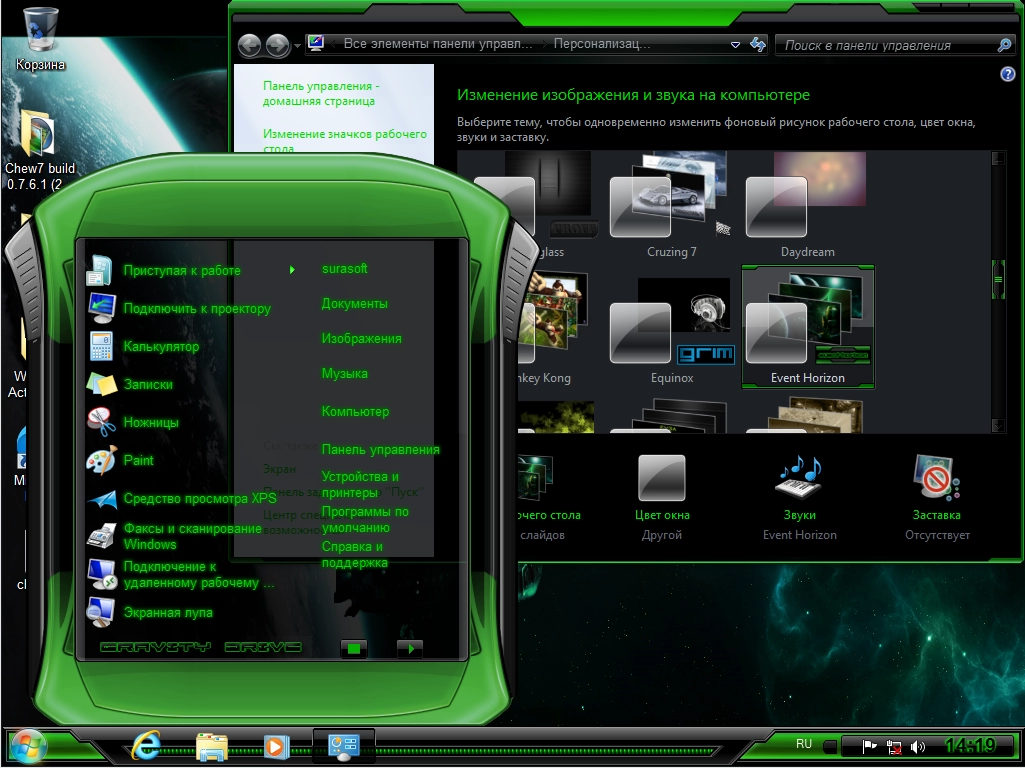Click the volume speaker icon in tray

click(x=918, y=747)
